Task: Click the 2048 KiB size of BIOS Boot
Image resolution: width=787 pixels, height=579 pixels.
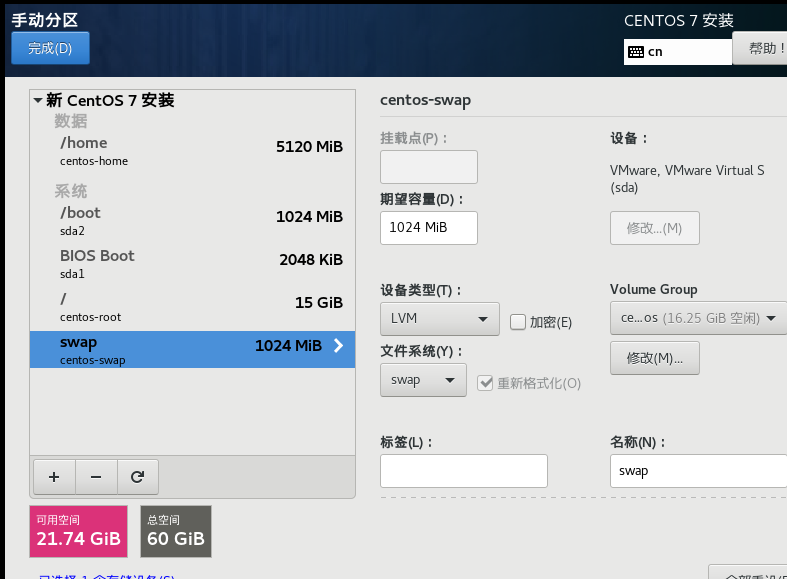Action: point(311,259)
